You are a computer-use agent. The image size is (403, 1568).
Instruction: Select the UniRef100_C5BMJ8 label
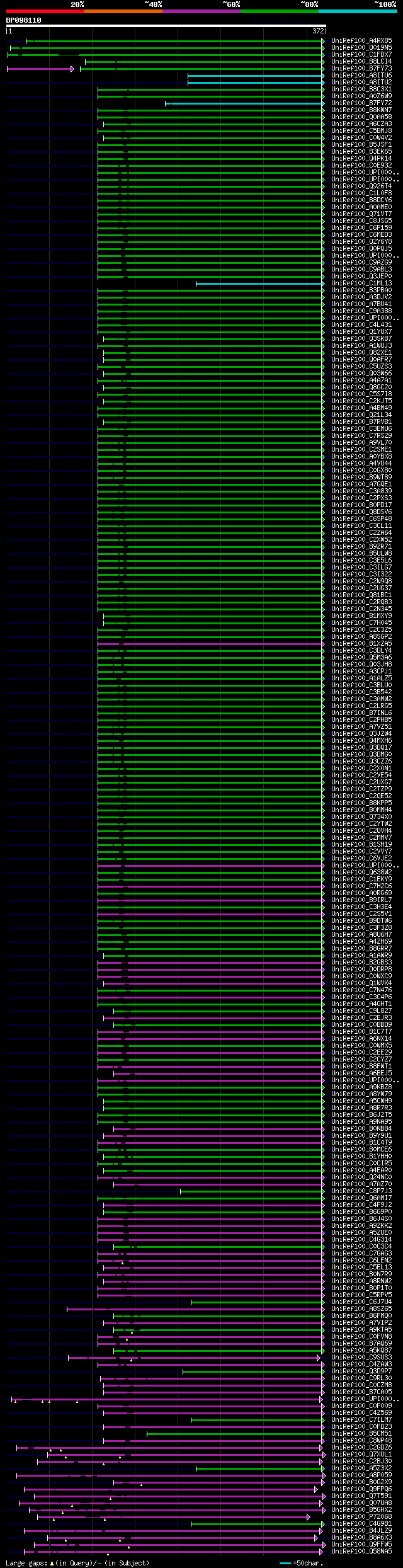click(x=361, y=131)
